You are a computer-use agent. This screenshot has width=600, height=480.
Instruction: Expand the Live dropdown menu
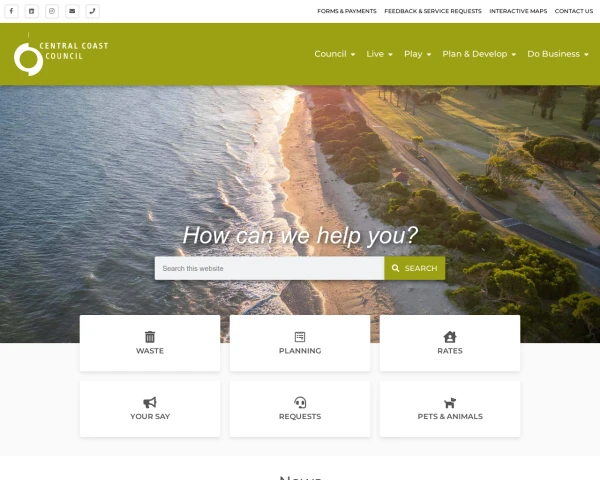380,54
